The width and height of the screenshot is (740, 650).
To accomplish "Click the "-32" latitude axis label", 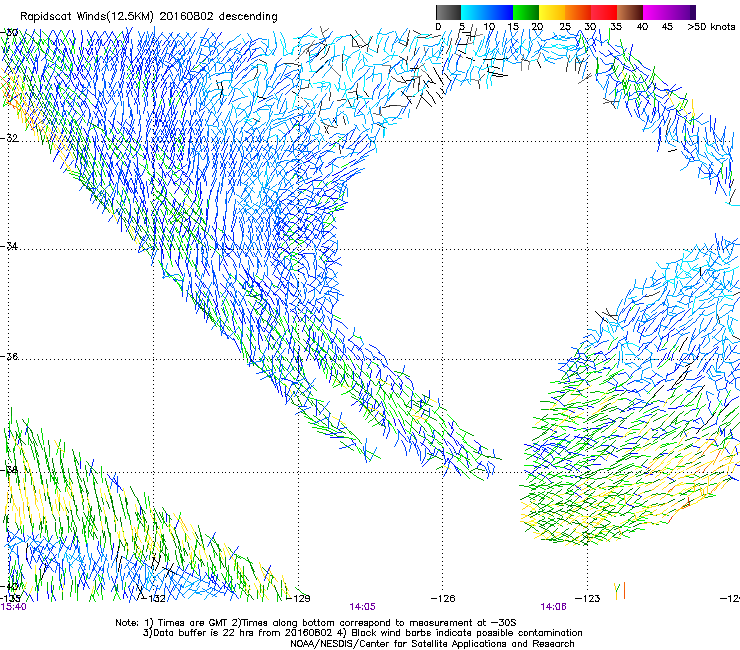I will click(9, 138).
